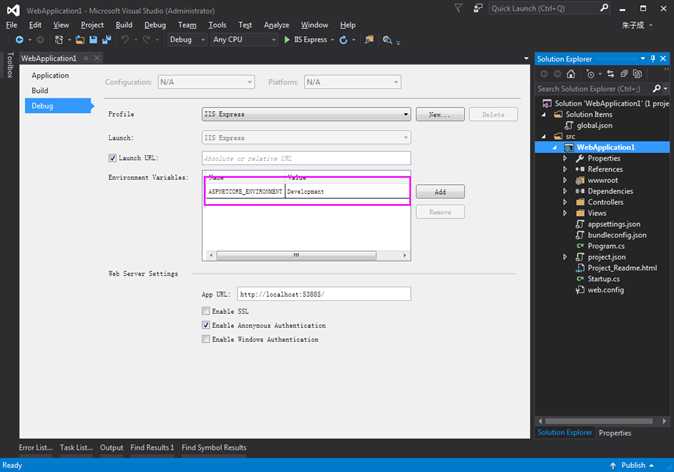Click the green Start debugging arrow
The width and height of the screenshot is (674, 472).
click(287, 40)
